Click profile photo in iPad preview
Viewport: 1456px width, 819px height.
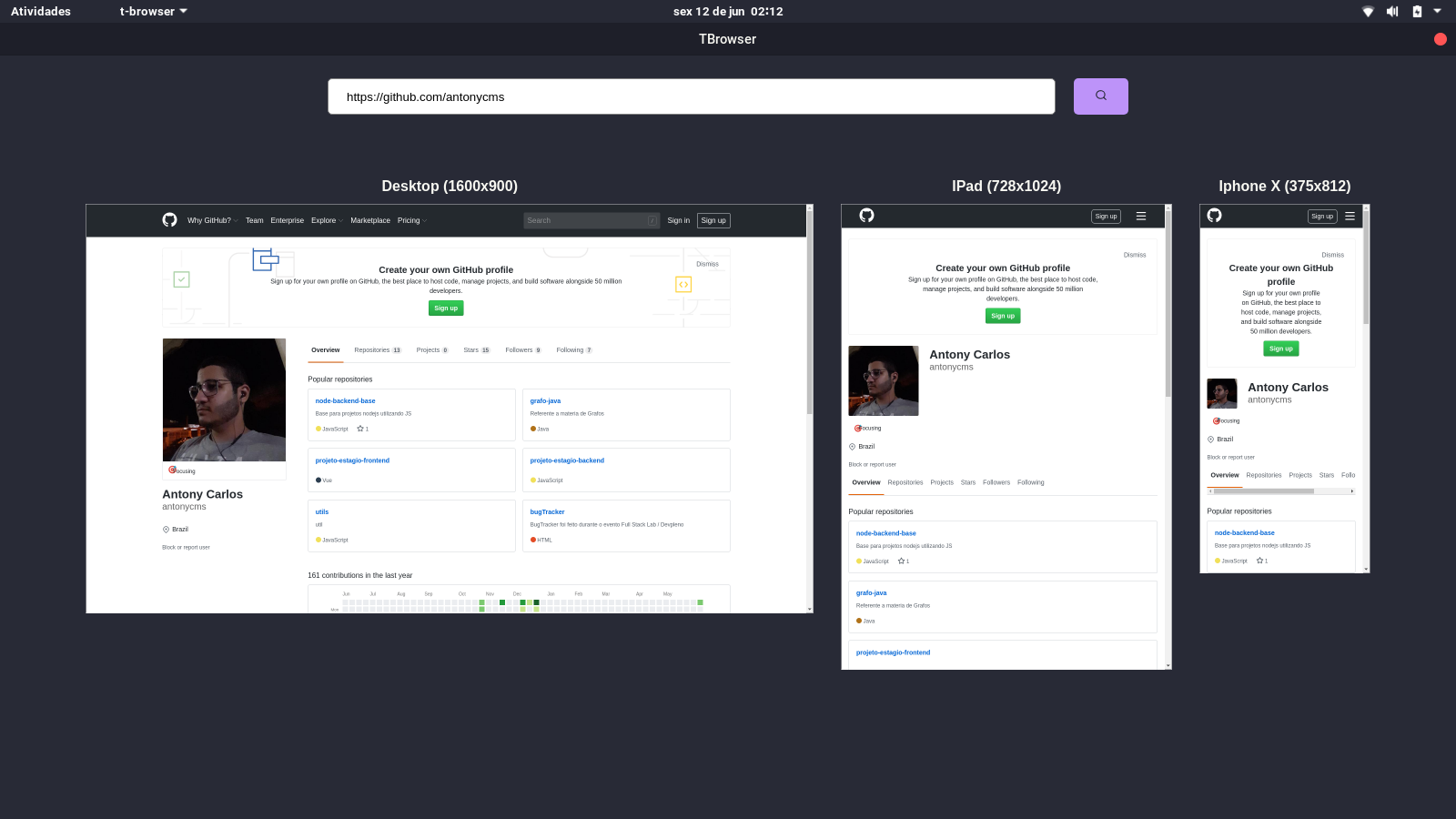pyautogui.click(x=884, y=380)
